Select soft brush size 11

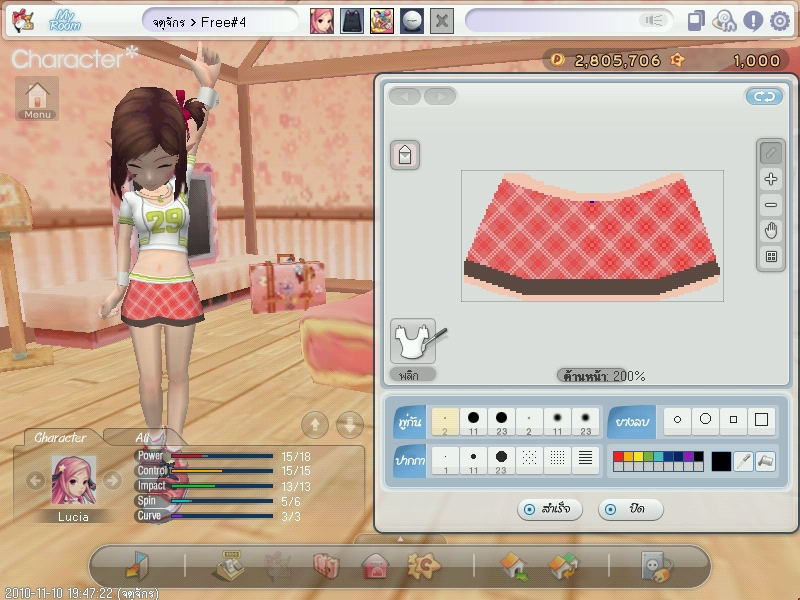coord(557,421)
